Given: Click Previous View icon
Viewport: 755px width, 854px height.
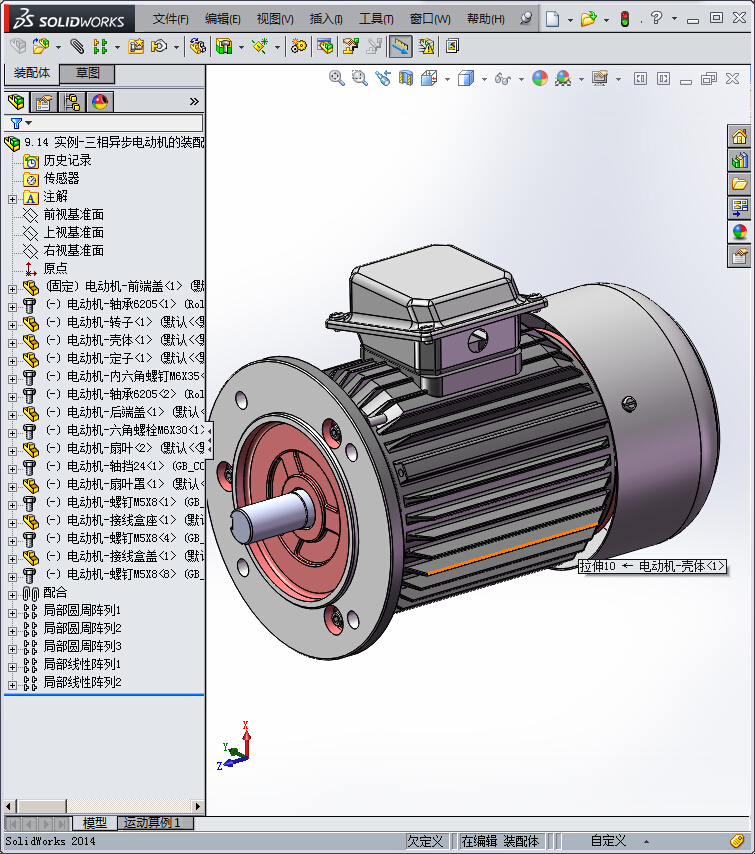Looking at the screenshot, I should [383, 78].
